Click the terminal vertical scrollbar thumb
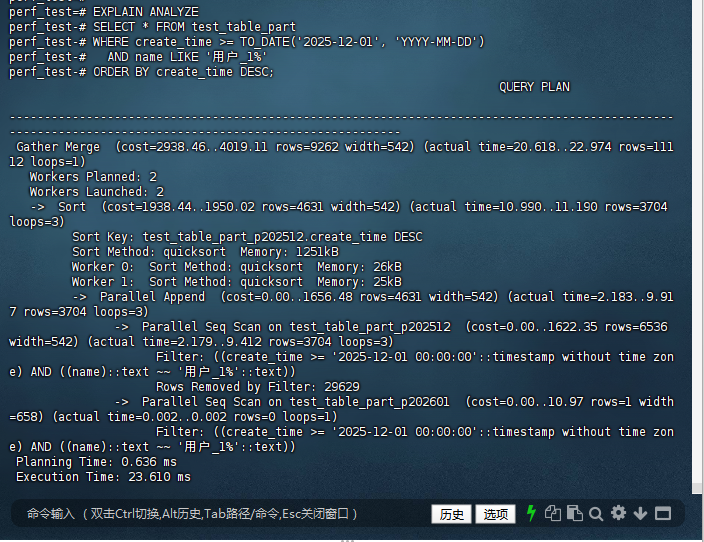This screenshot has width=704, height=542. [697, 489]
